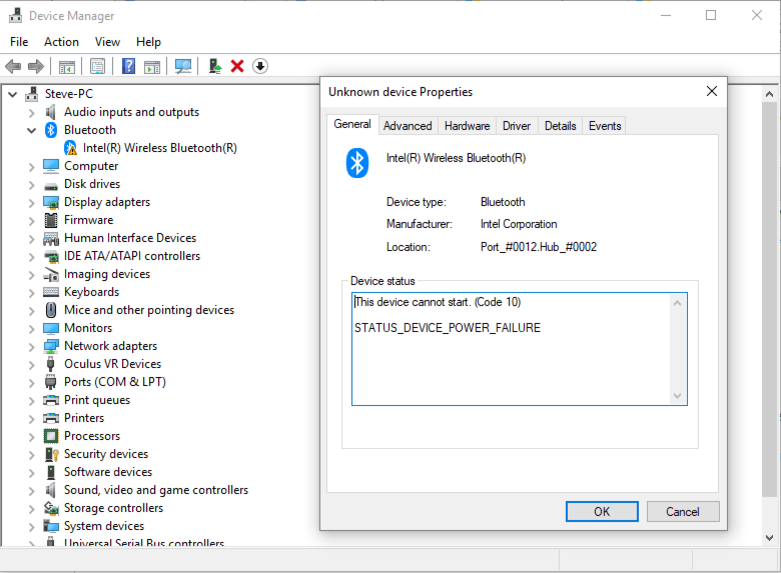Click the Bluetooth category icon in tree
781x573 pixels.
pyautogui.click(x=51, y=130)
